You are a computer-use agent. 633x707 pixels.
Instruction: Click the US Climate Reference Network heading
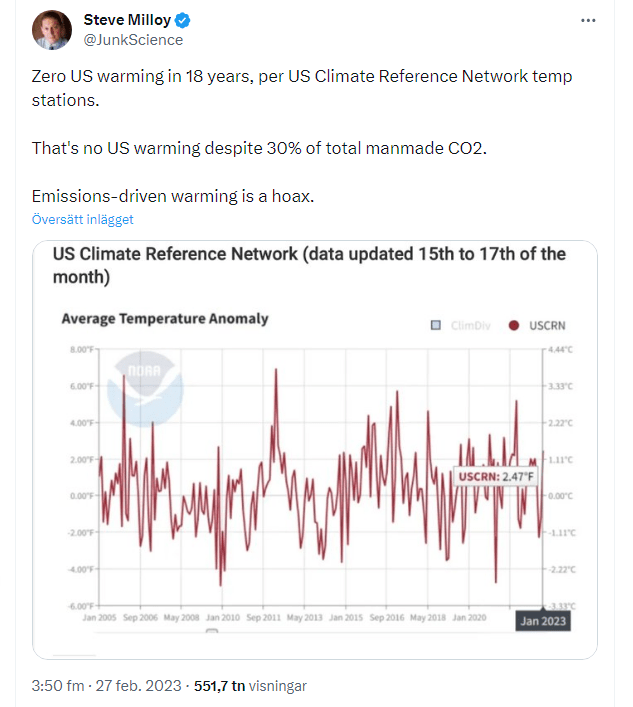[x=309, y=265]
